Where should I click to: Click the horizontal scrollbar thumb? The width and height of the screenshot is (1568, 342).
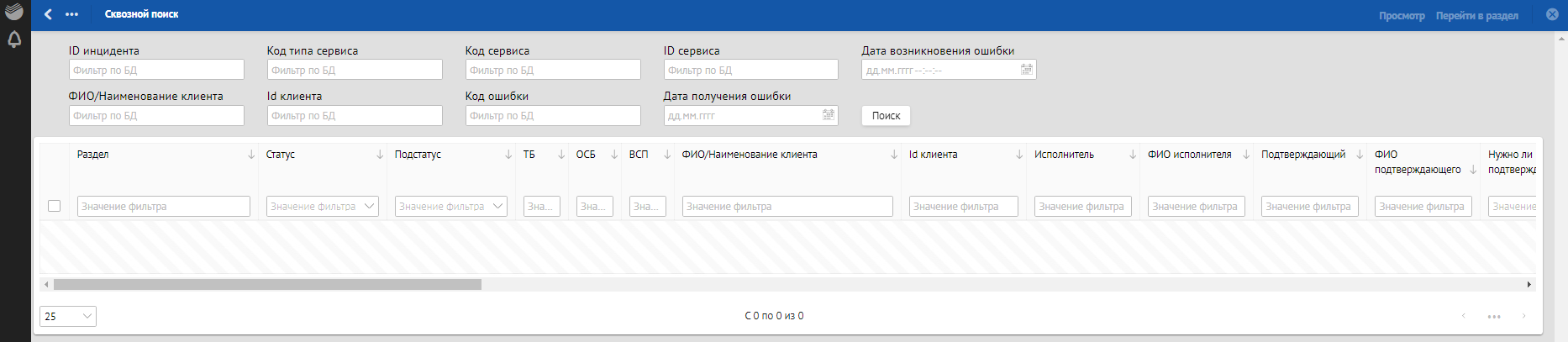point(267,285)
